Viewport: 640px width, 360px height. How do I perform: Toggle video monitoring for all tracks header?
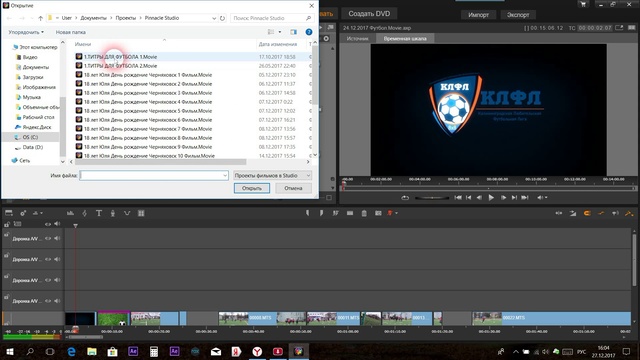(48, 224)
